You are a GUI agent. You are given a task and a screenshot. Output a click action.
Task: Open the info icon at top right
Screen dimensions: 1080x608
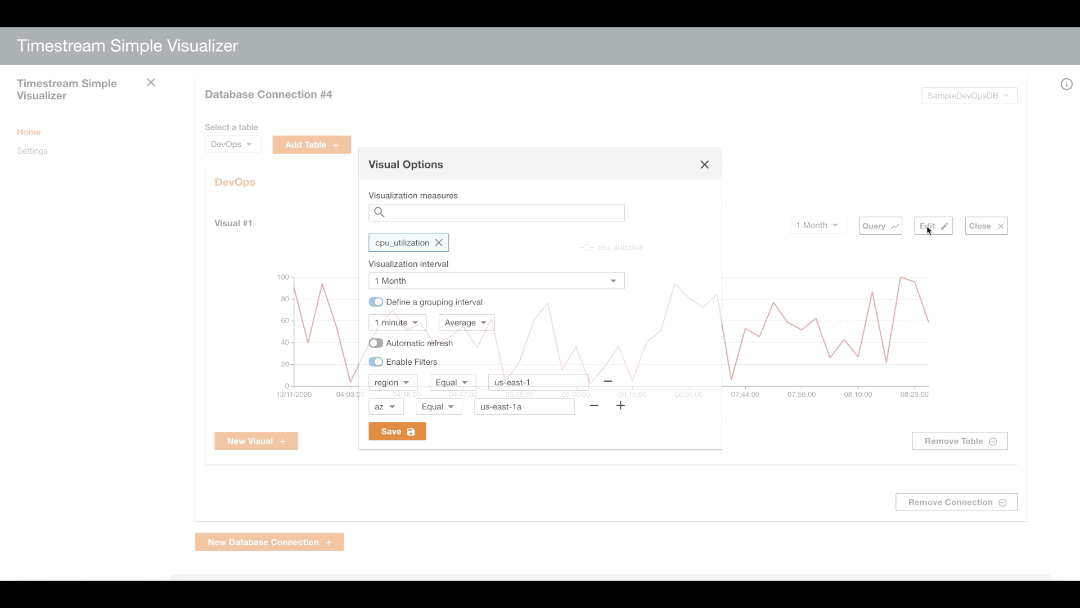[1066, 84]
